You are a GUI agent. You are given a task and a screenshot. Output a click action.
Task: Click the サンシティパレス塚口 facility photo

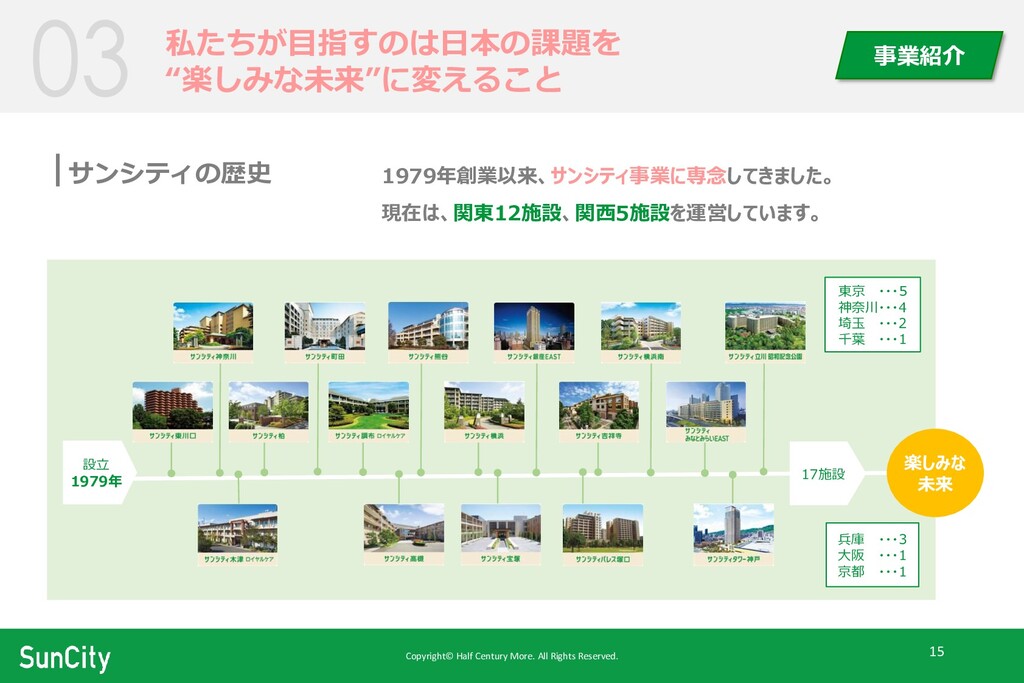point(603,528)
